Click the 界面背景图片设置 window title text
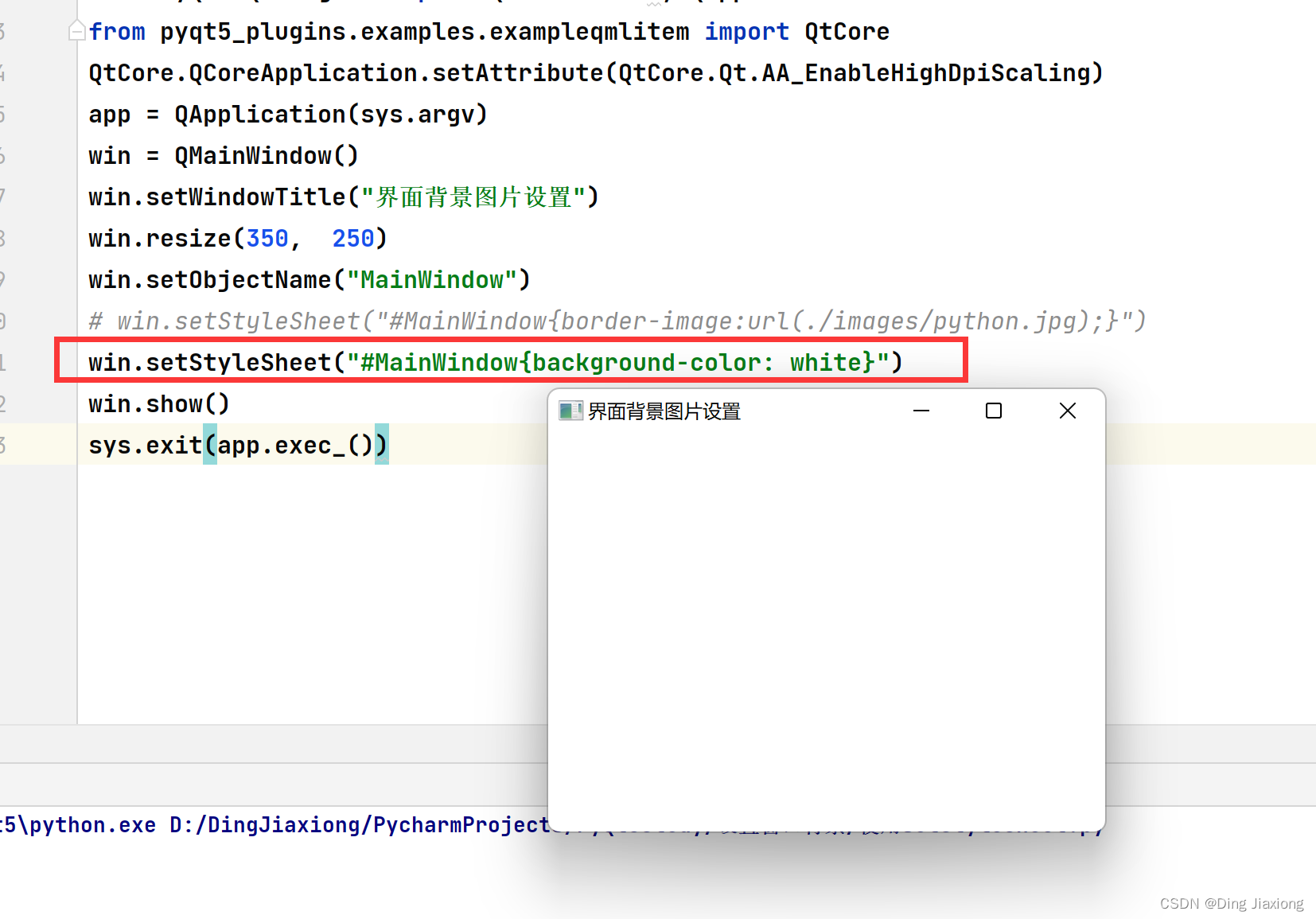 click(664, 411)
